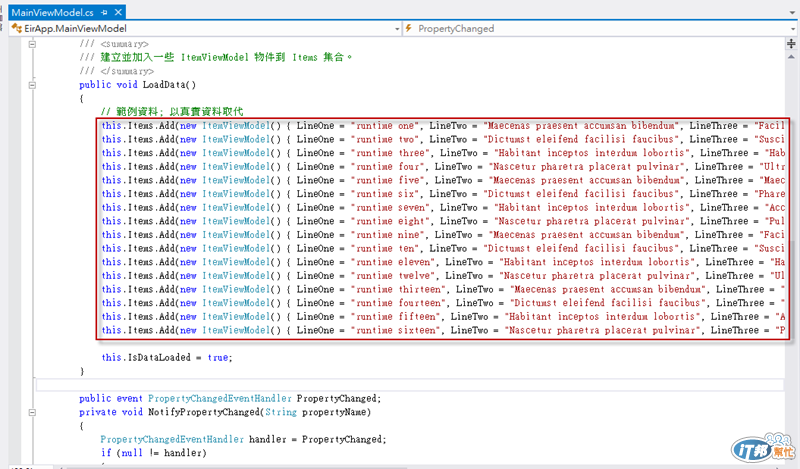This screenshot has height=469, width=800.
Task: Collapse the summary comment block
Action: point(32,44)
